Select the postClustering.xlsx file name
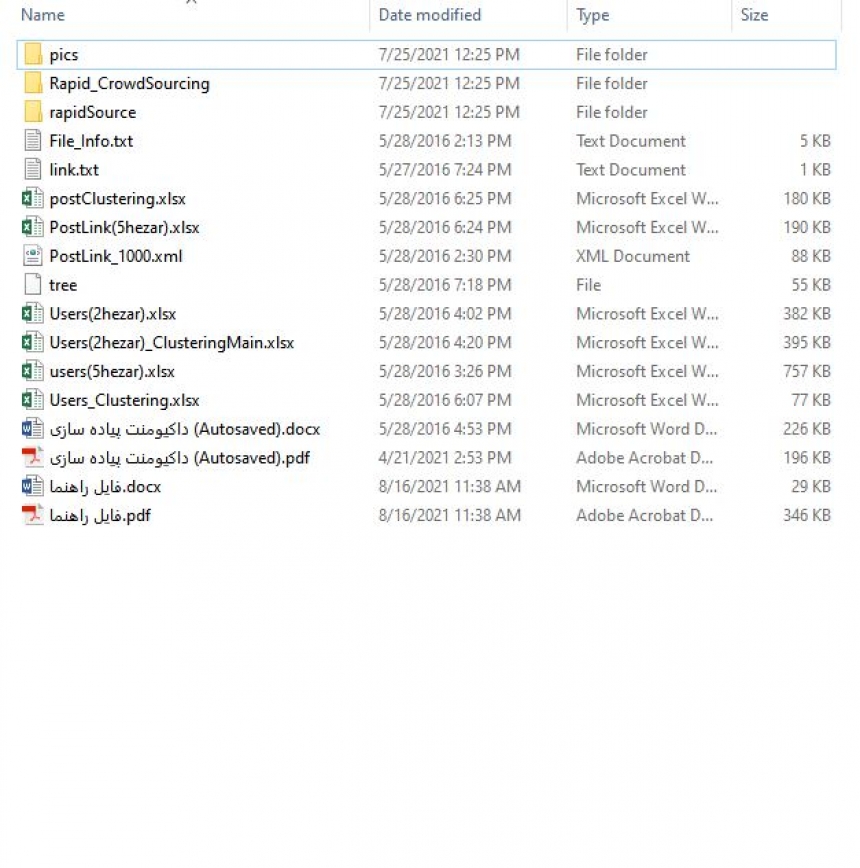This screenshot has width=860, height=868. coord(117,199)
